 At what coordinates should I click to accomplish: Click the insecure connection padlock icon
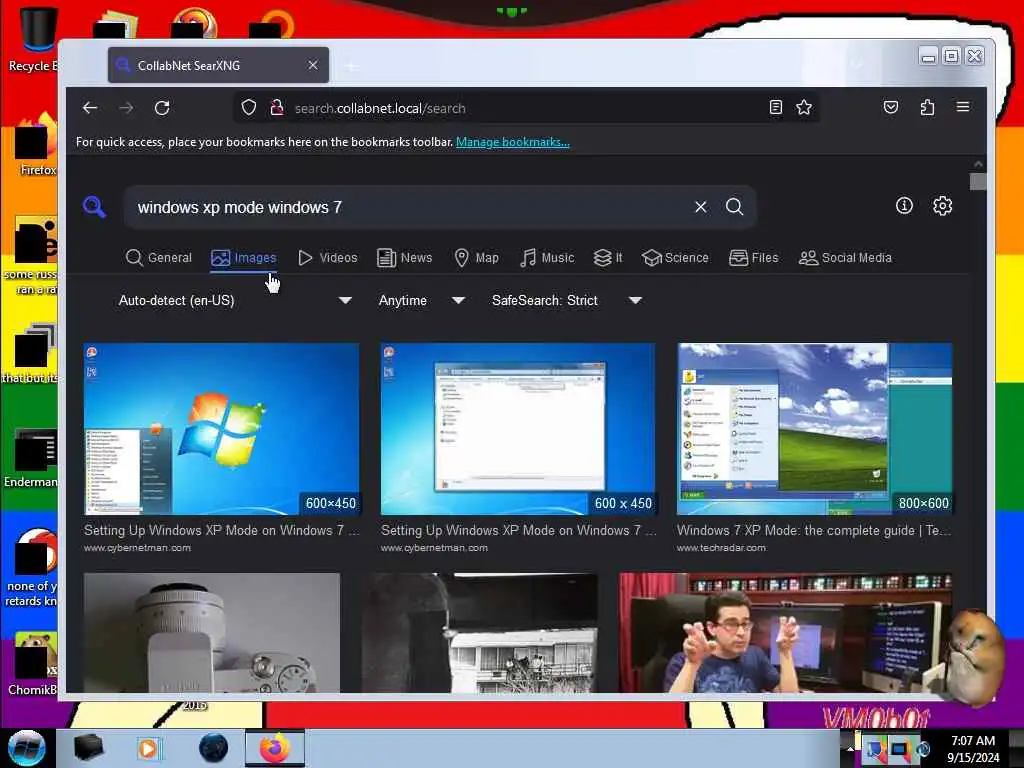[x=276, y=108]
